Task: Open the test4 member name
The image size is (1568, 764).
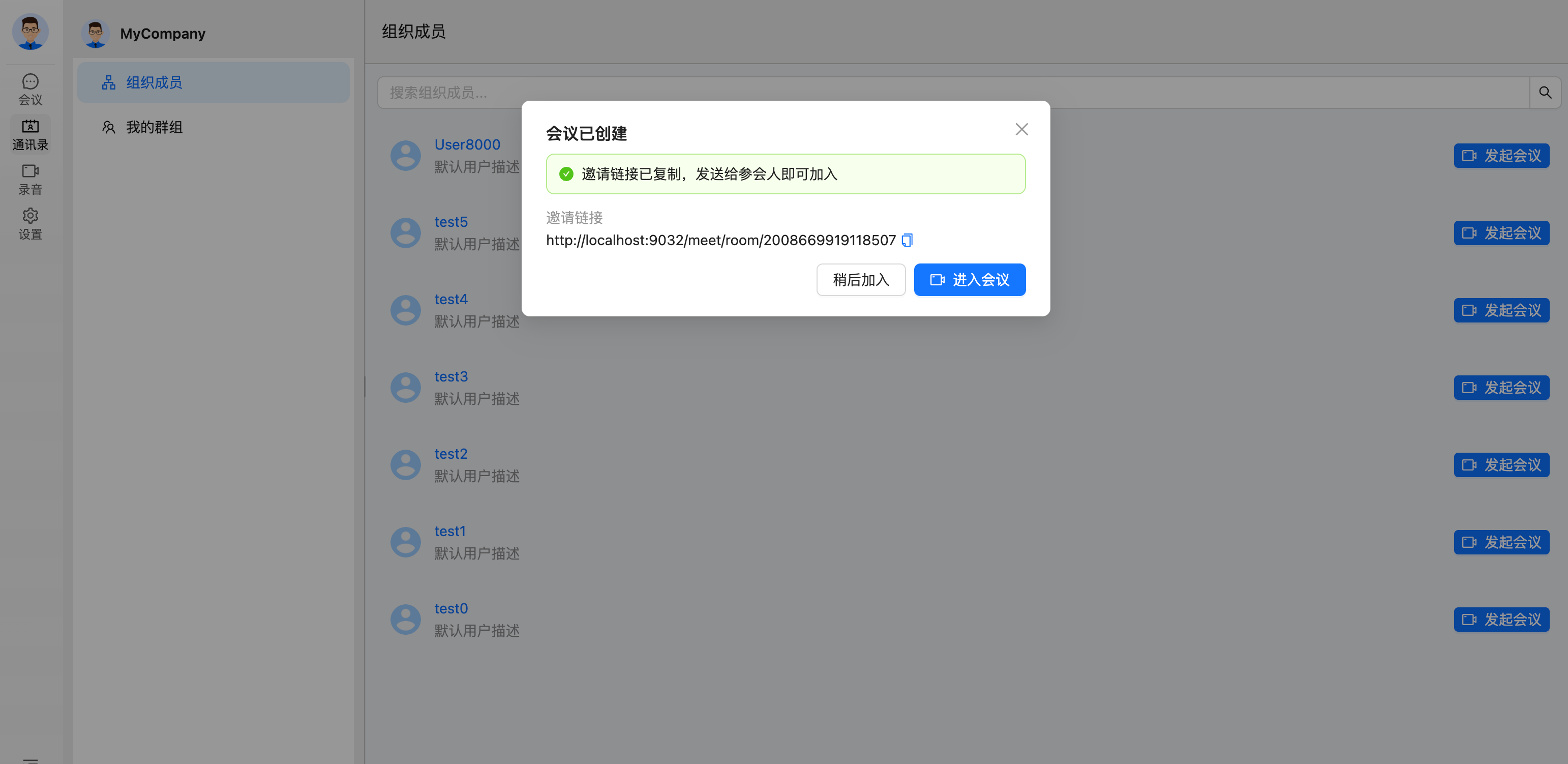Action: (451, 300)
